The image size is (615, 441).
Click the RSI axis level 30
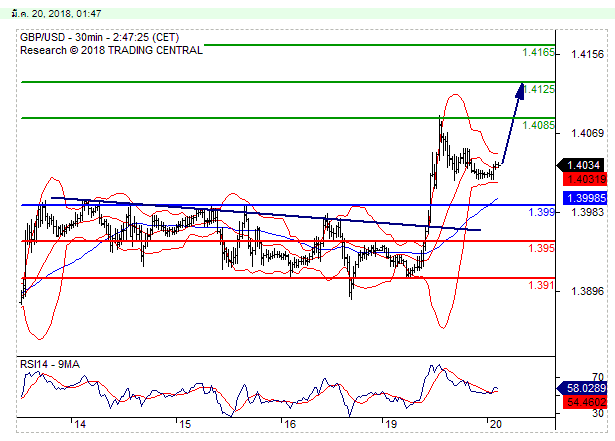pyautogui.click(x=598, y=413)
